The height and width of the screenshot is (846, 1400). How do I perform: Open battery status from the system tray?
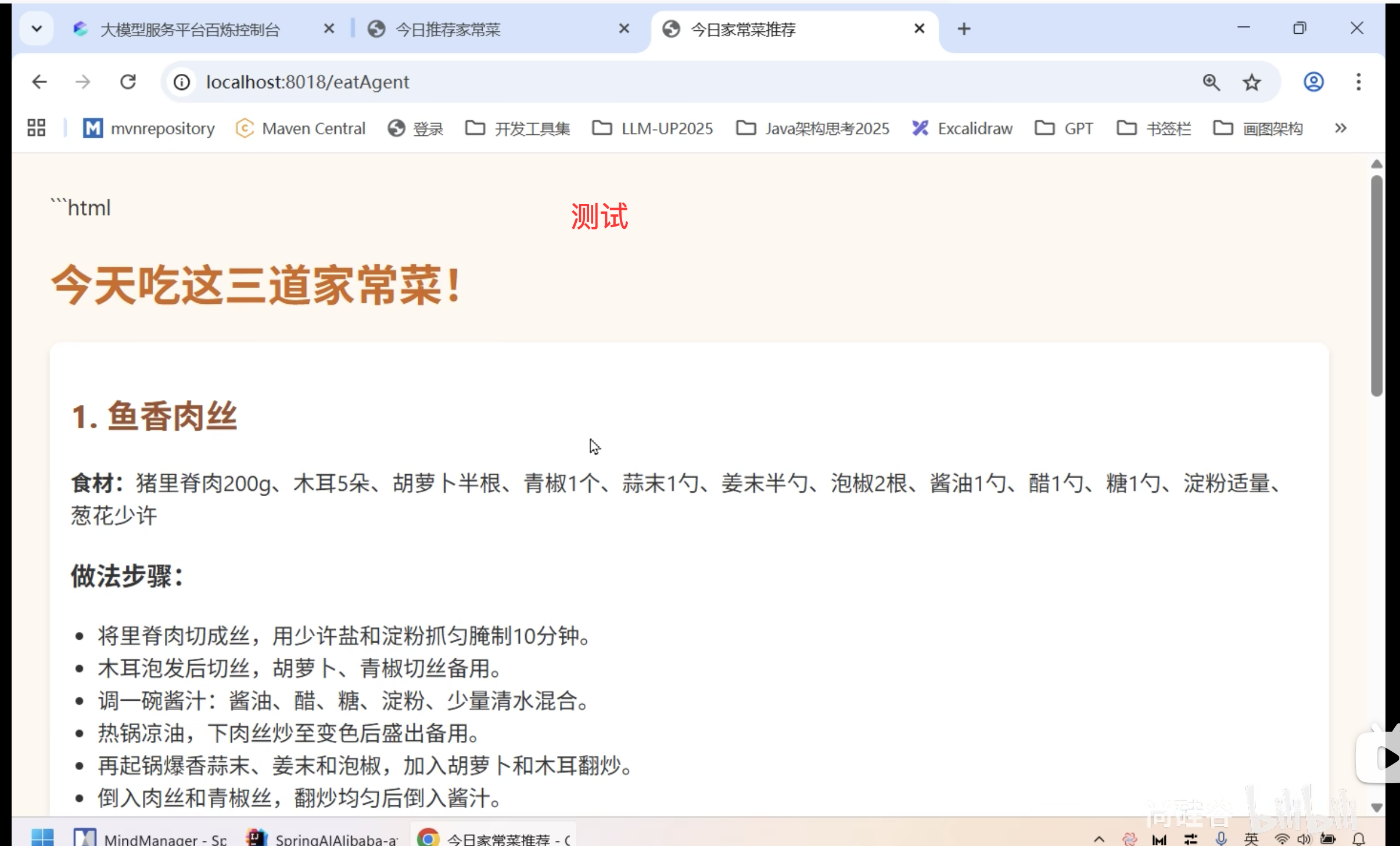pyautogui.click(x=1329, y=838)
